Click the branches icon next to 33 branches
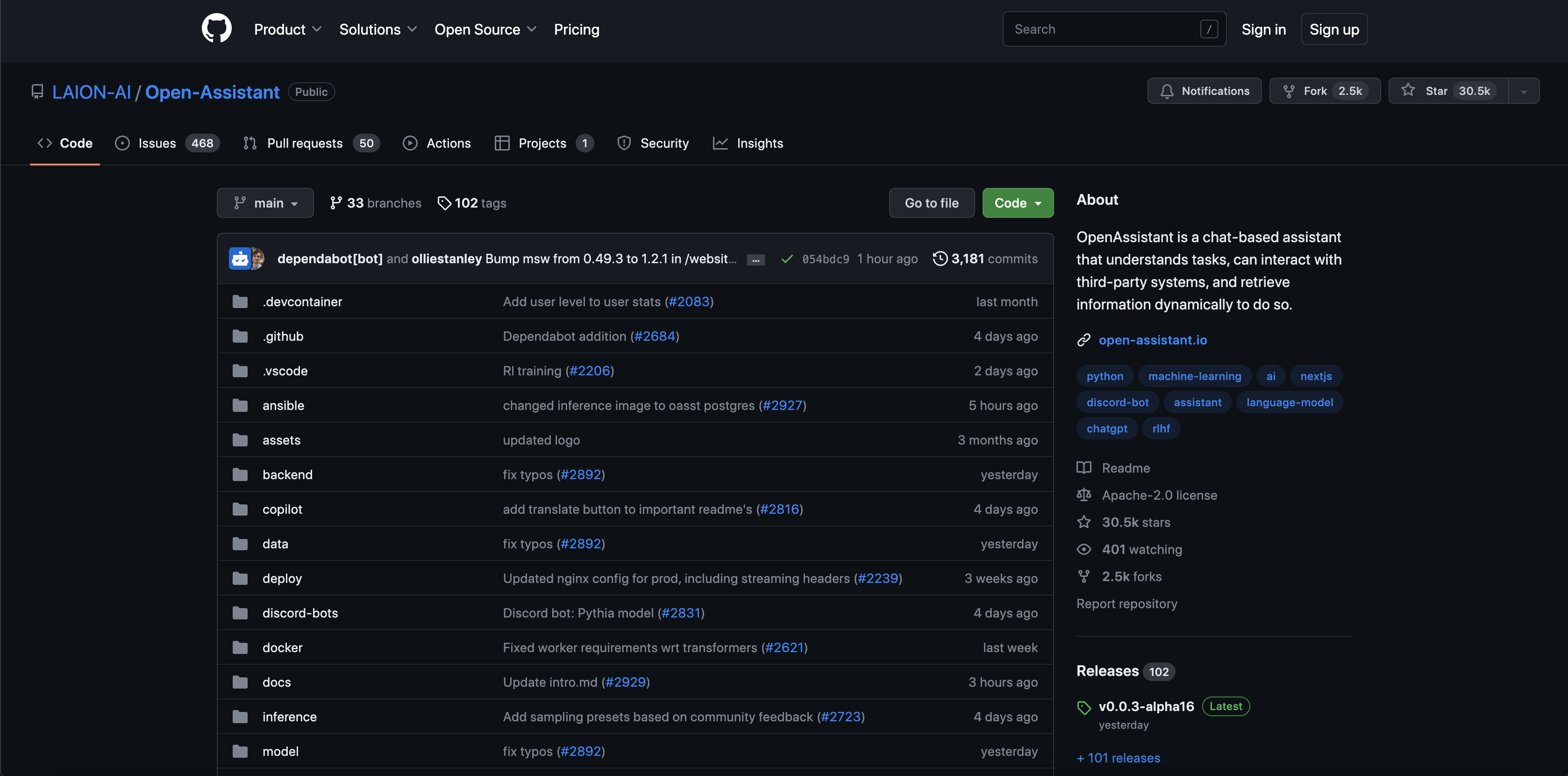 335,203
